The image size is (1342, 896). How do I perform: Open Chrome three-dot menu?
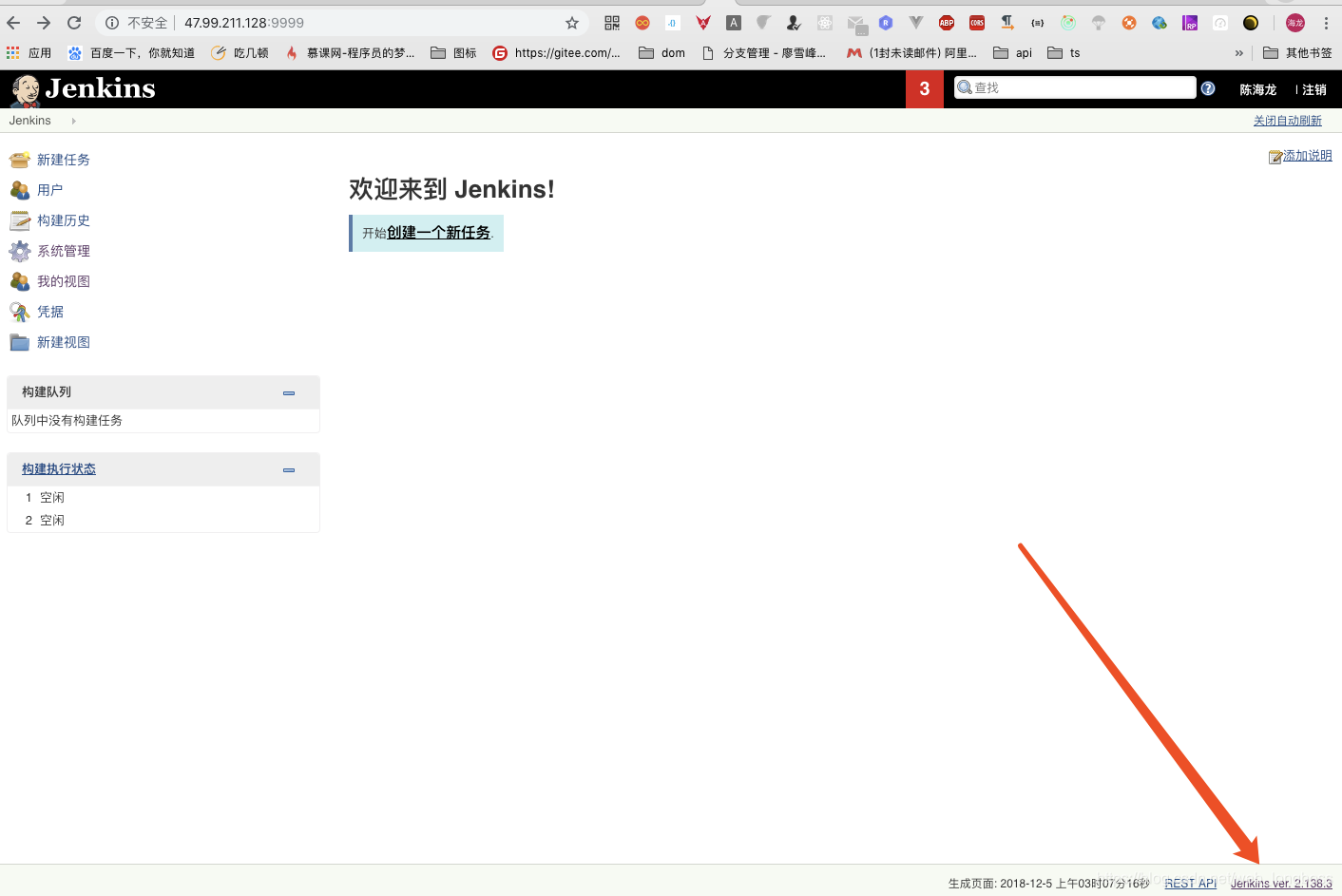pyautogui.click(x=1326, y=23)
